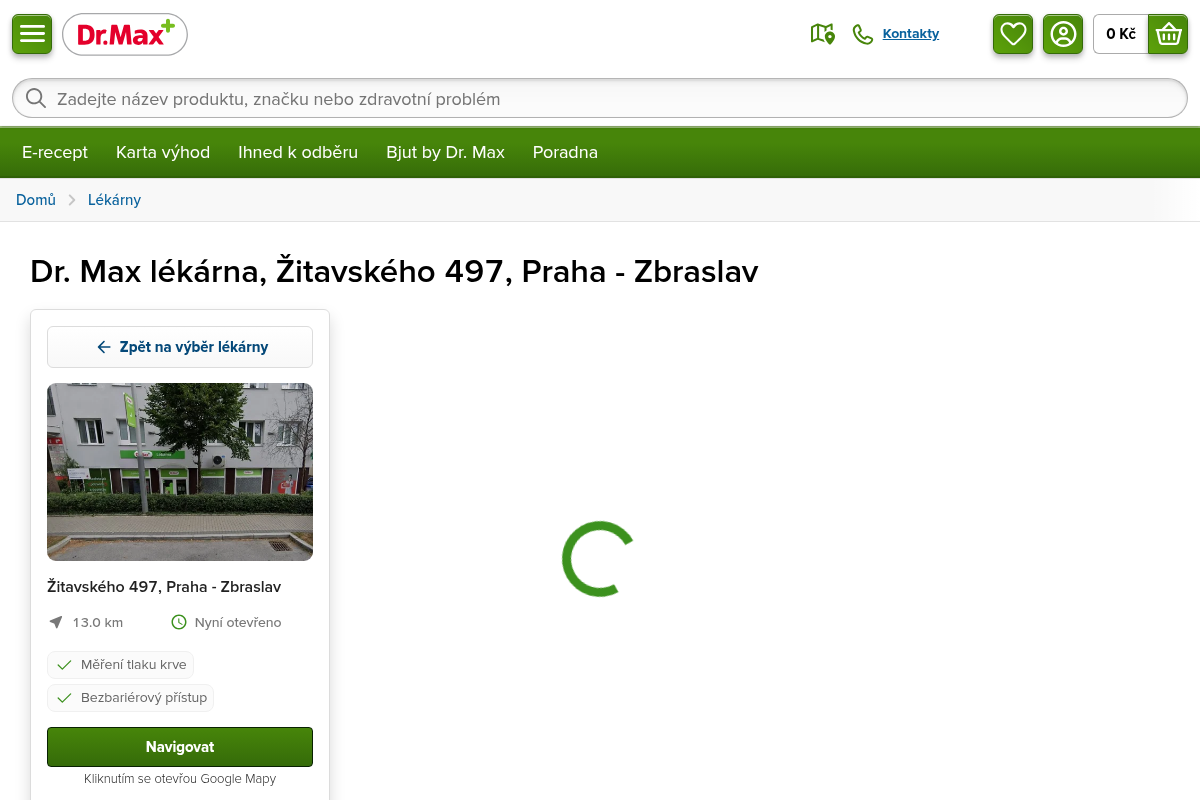Open the user account icon

pyautogui.click(x=1063, y=34)
